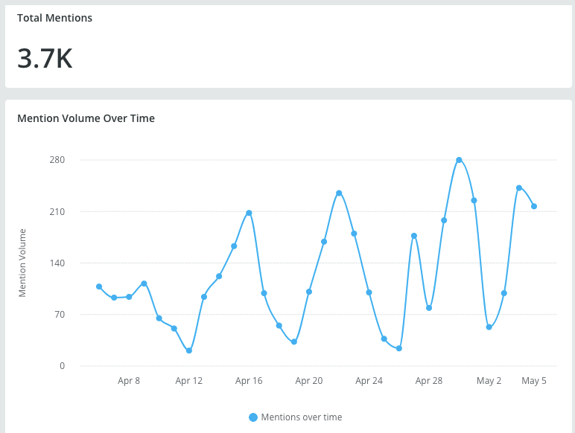This screenshot has width=575, height=433.
Task: Click the 'Apr 8' axis label
Action: [129, 381]
